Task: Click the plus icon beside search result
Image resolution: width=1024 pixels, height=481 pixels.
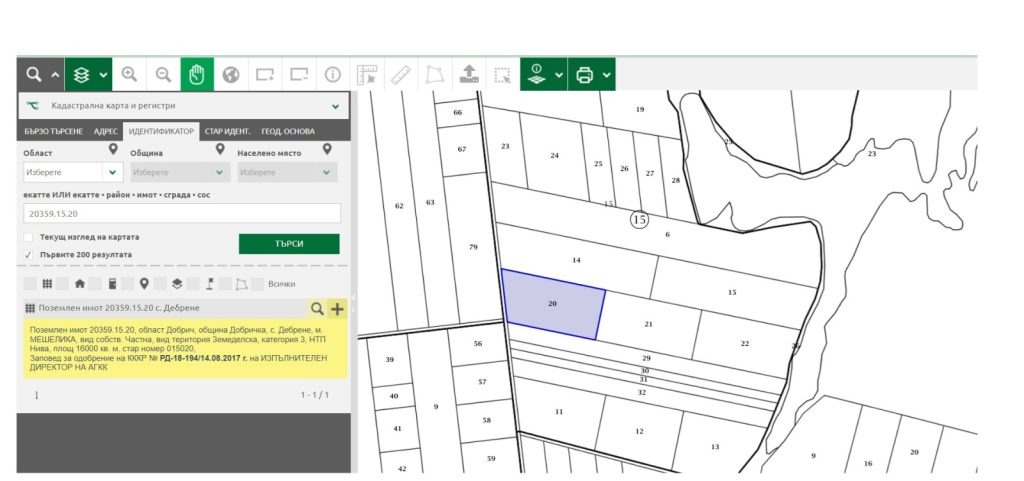Action: 337,309
